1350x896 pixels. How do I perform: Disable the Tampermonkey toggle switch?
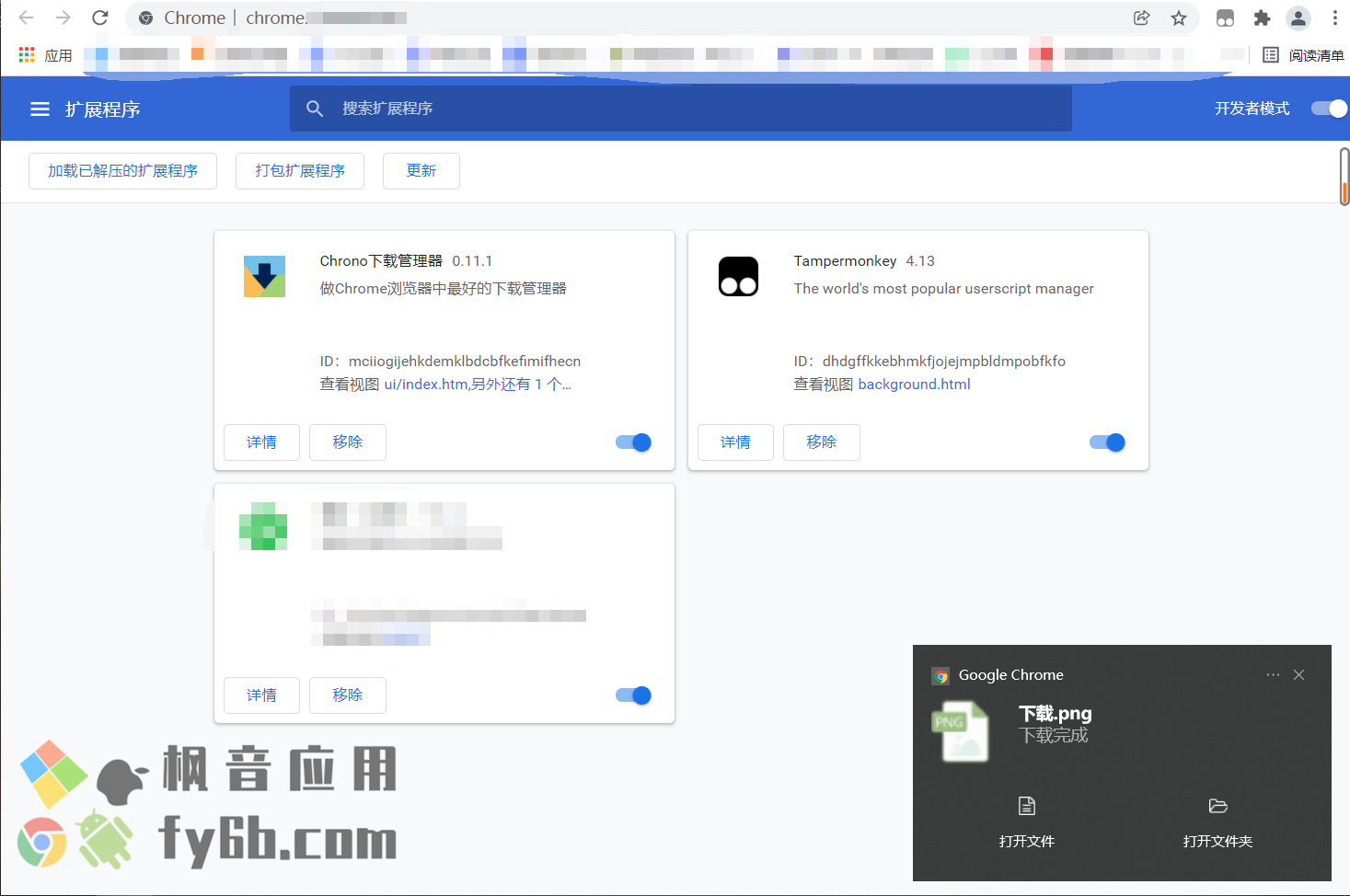[x=1107, y=442]
